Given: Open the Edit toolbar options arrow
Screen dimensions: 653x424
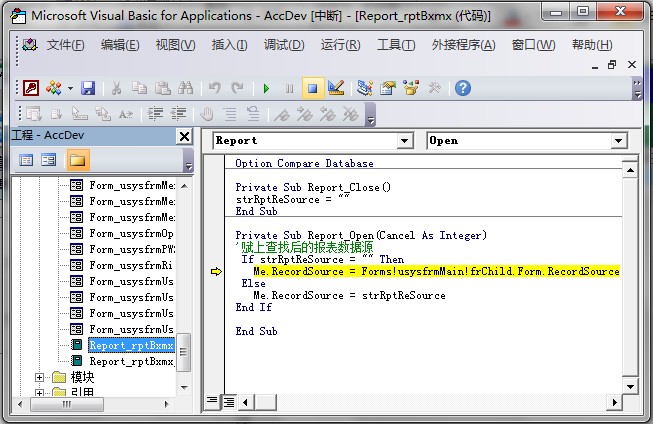Looking at the screenshot, I should (370, 115).
